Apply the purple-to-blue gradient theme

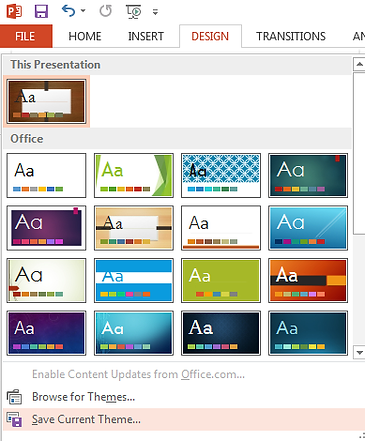coord(46,333)
